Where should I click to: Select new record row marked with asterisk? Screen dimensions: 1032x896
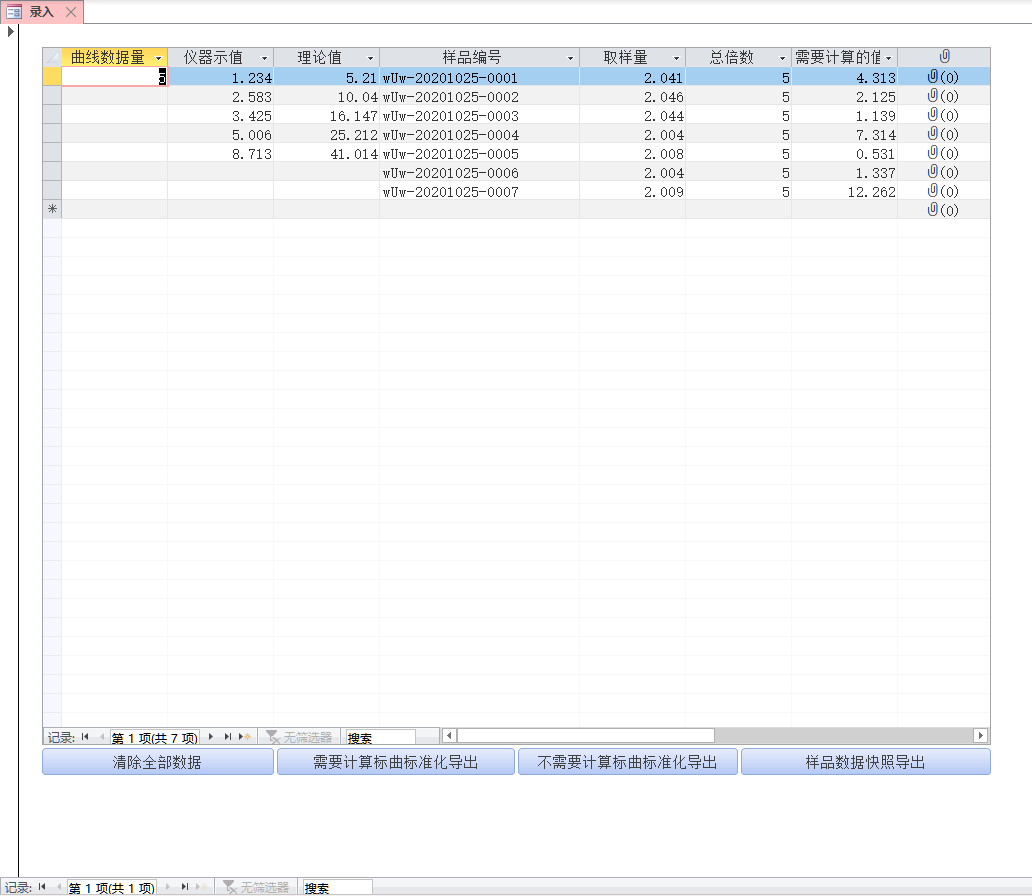click(52, 209)
